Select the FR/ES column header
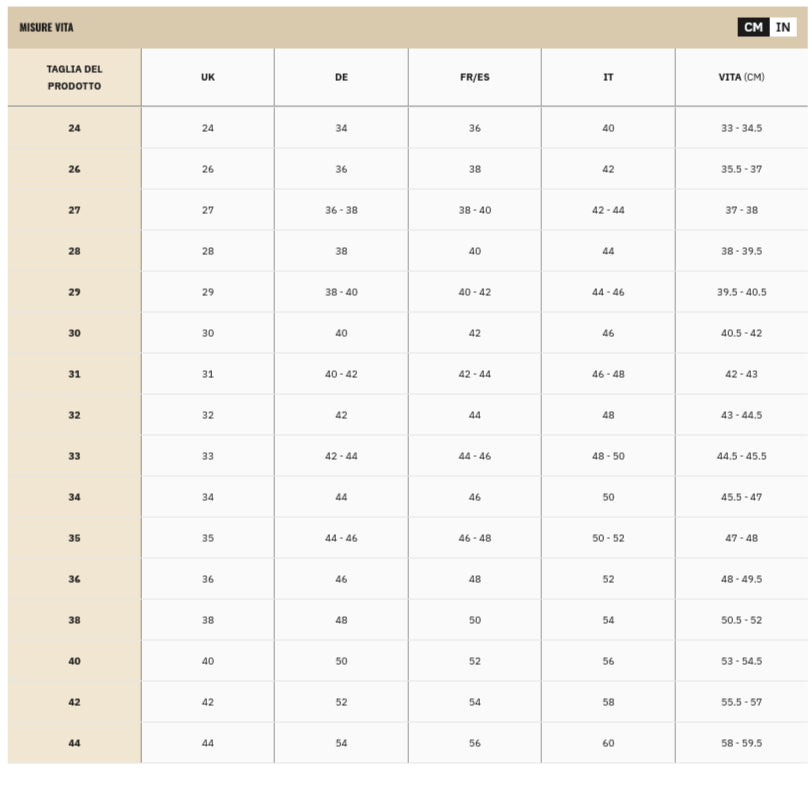This screenshot has width=811, height=811. pos(475,77)
